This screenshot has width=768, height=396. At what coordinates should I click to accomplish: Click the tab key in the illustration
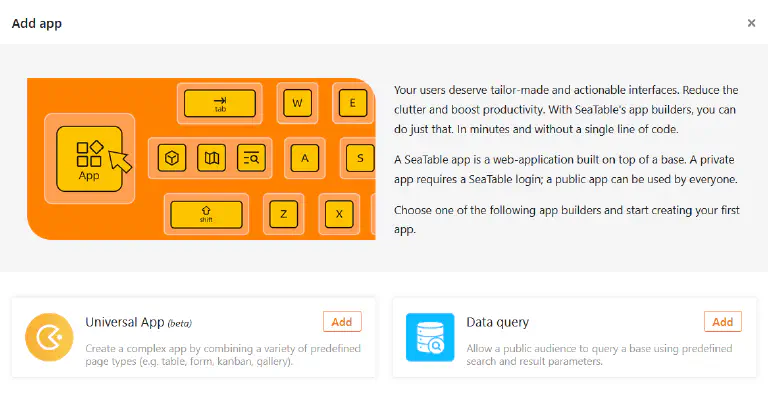click(220, 103)
